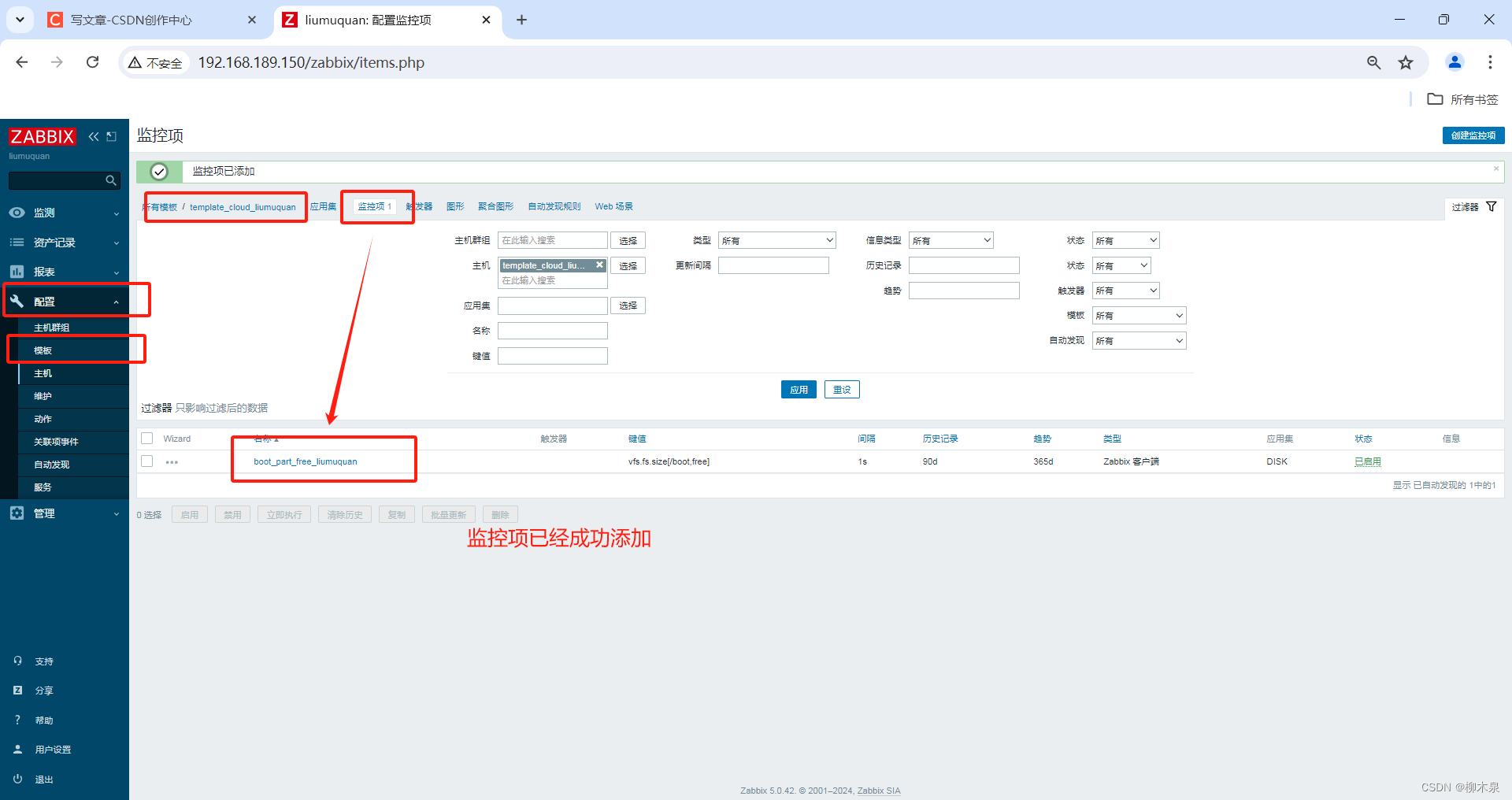Click the wrench icon for 配置
Image resolution: width=1512 pixels, height=800 pixels.
(x=17, y=301)
